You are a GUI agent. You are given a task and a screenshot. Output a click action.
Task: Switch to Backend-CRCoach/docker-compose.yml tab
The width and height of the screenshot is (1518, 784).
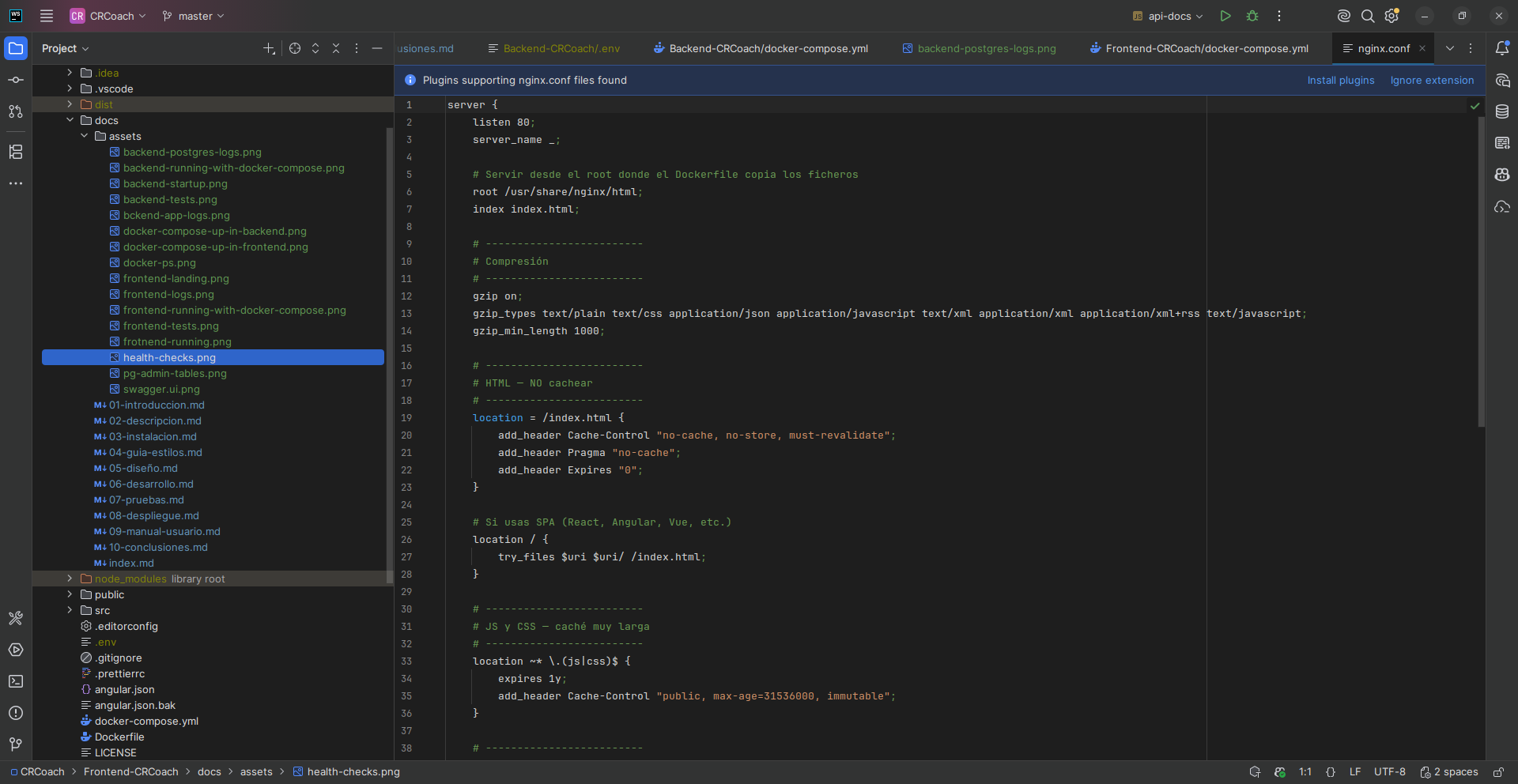(x=761, y=48)
